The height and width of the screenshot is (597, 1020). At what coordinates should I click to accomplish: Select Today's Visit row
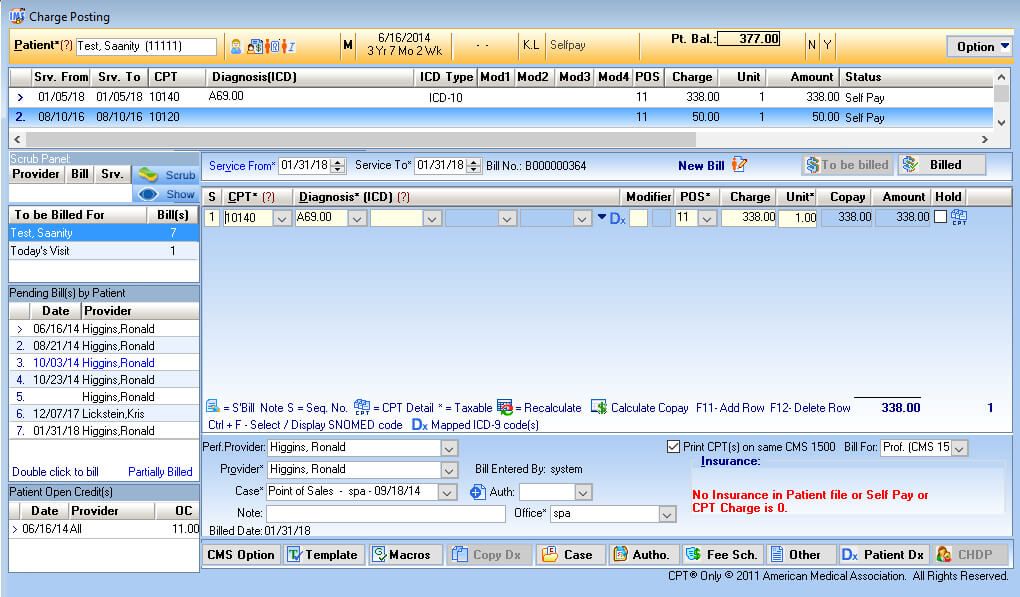click(x=104, y=251)
